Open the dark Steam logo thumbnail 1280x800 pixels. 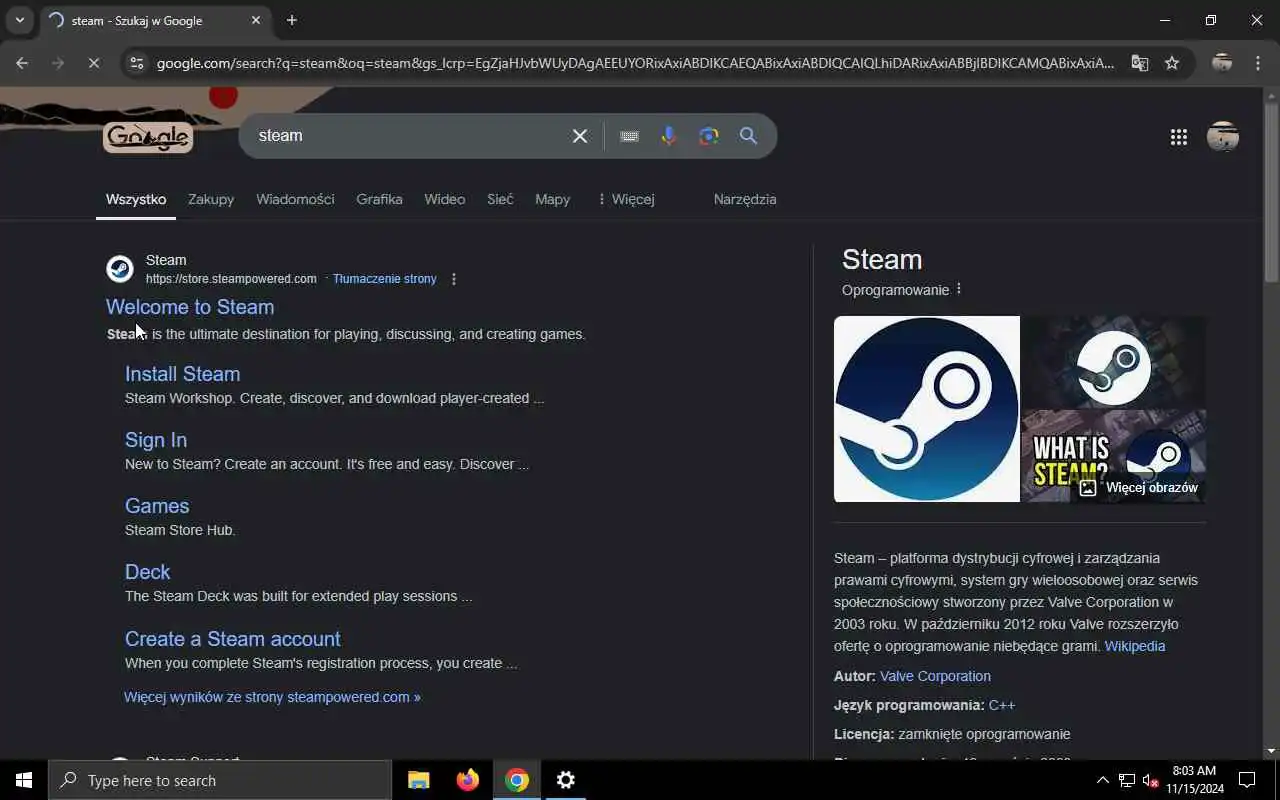1114,362
